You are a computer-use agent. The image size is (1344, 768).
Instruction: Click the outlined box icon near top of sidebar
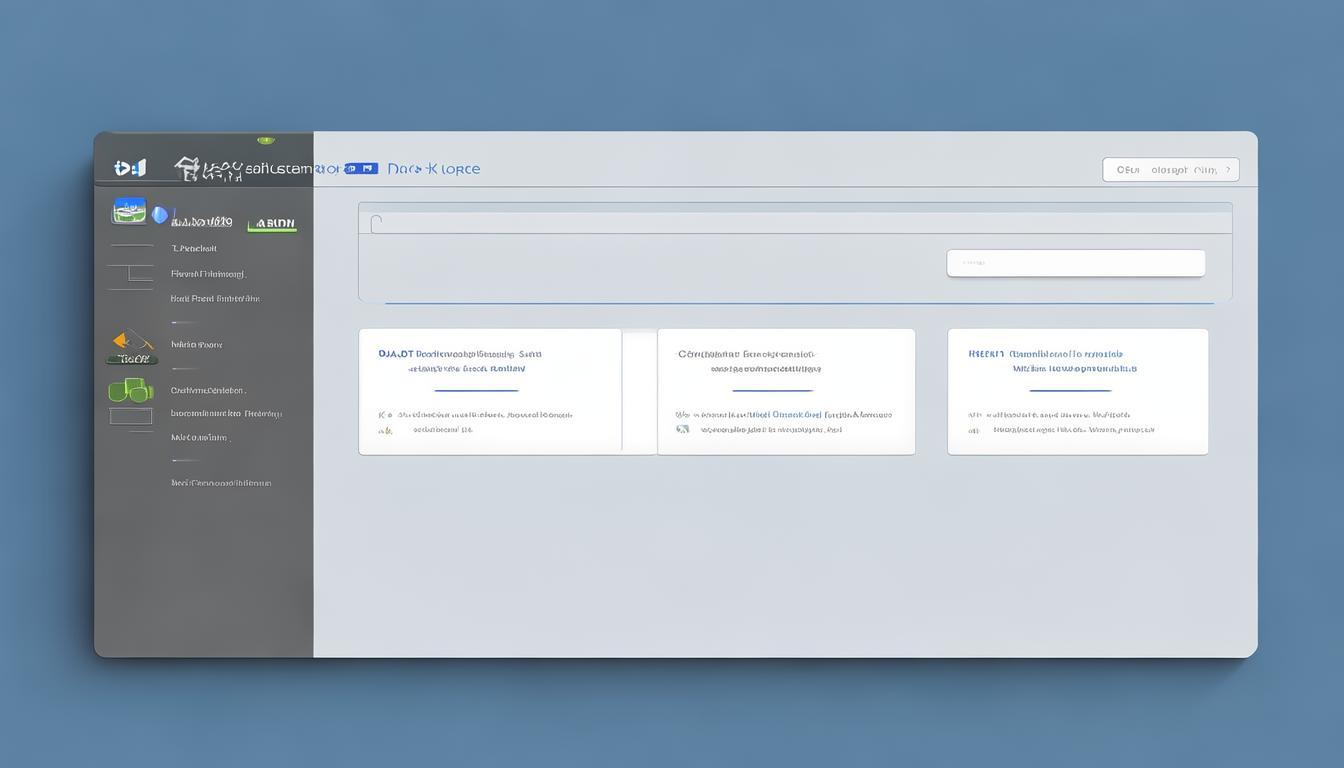(130, 272)
